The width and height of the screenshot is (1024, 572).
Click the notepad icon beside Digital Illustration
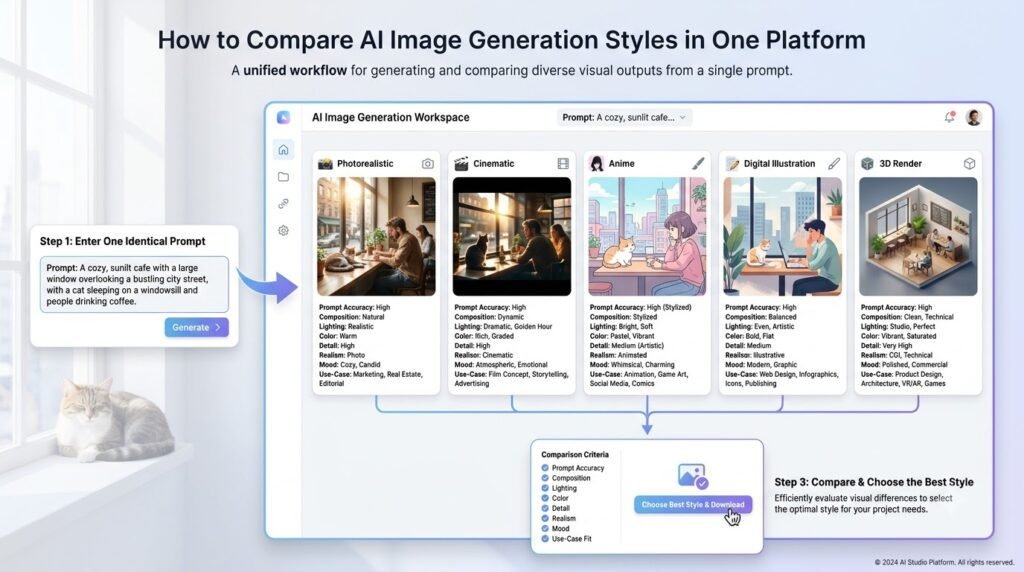(733, 163)
